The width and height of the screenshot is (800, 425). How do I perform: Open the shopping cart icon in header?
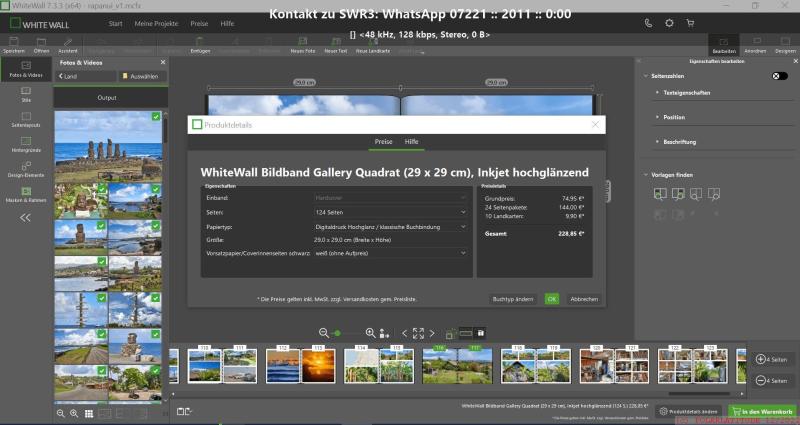pyautogui.click(x=690, y=23)
